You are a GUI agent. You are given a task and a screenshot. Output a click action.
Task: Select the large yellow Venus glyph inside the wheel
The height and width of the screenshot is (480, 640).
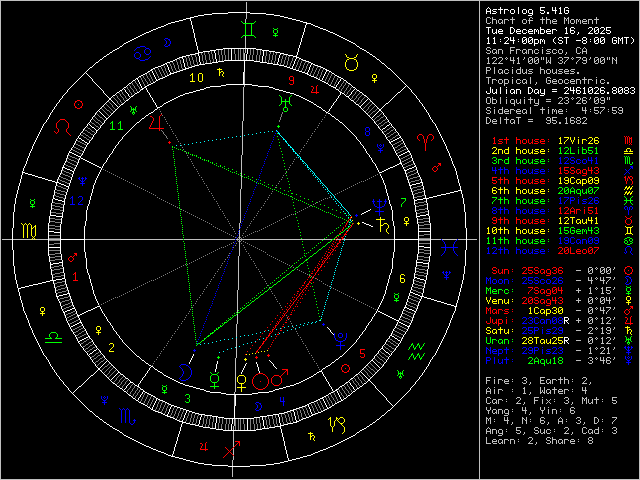point(242,383)
